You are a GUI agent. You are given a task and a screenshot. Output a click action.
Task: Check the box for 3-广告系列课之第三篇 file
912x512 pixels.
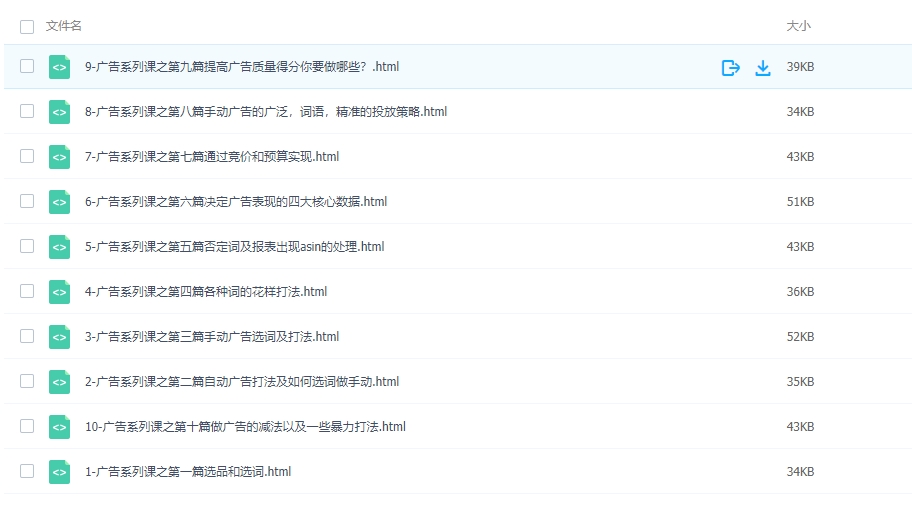pyautogui.click(x=27, y=337)
